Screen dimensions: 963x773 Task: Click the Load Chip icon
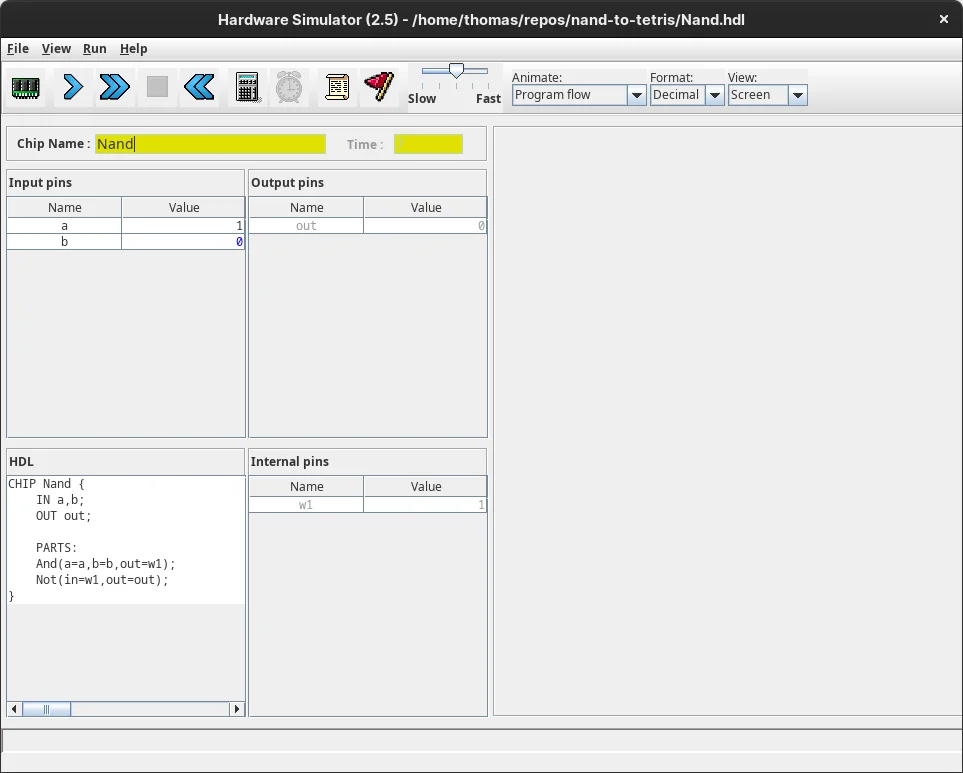25,87
